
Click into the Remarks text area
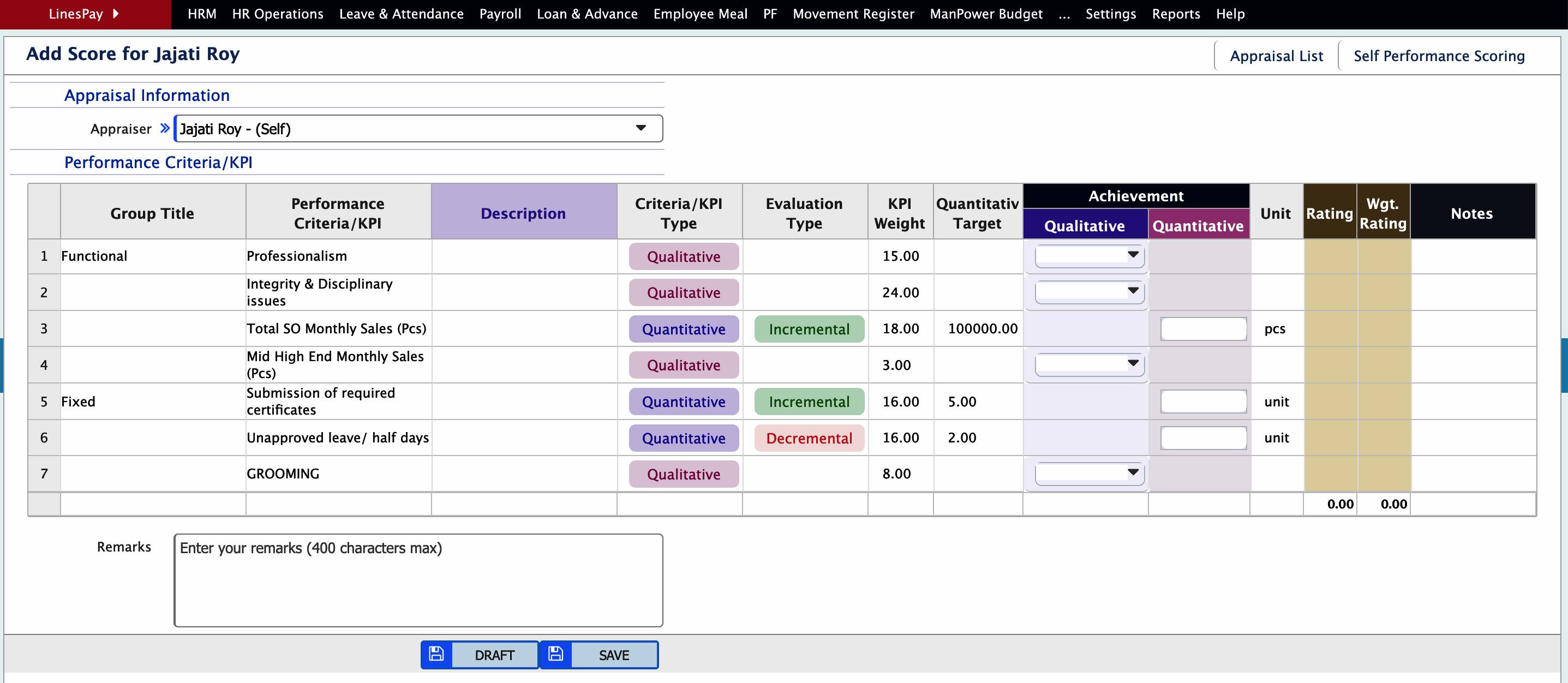418,579
